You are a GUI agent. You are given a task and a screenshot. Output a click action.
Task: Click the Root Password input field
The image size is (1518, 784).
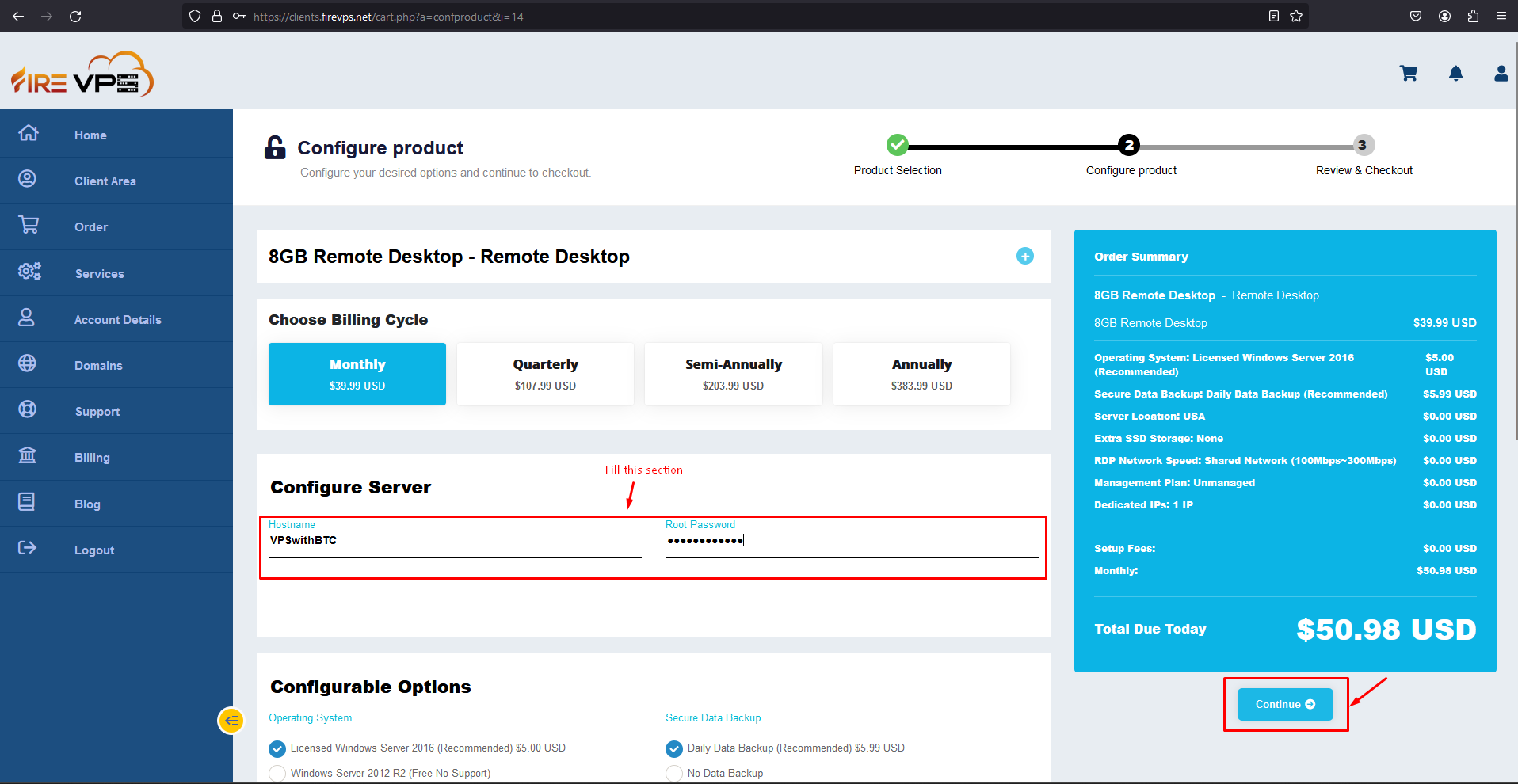(x=852, y=541)
